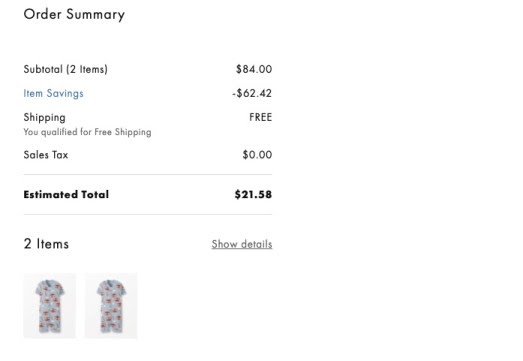Select the first romper product thumbnail

(x=50, y=306)
